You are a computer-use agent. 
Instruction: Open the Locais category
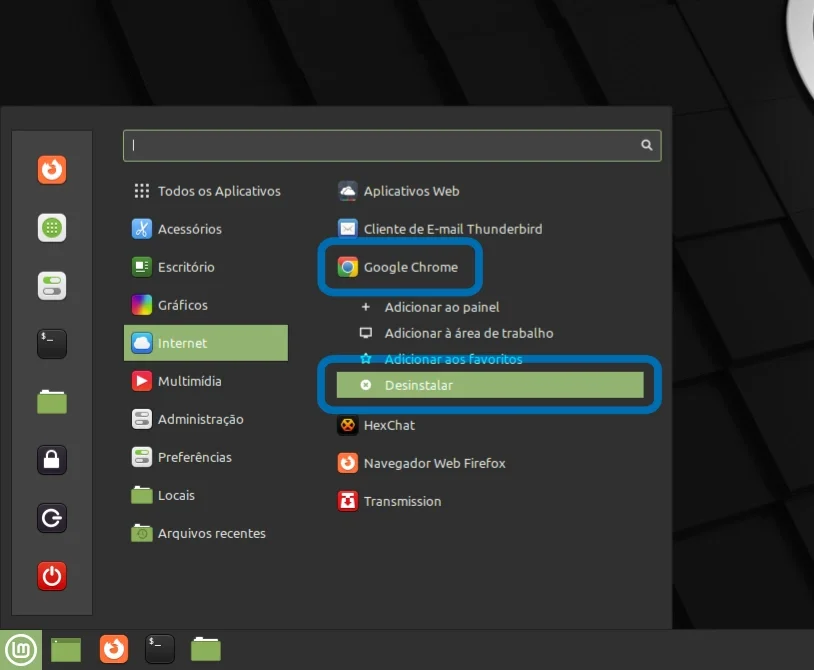coord(206,495)
